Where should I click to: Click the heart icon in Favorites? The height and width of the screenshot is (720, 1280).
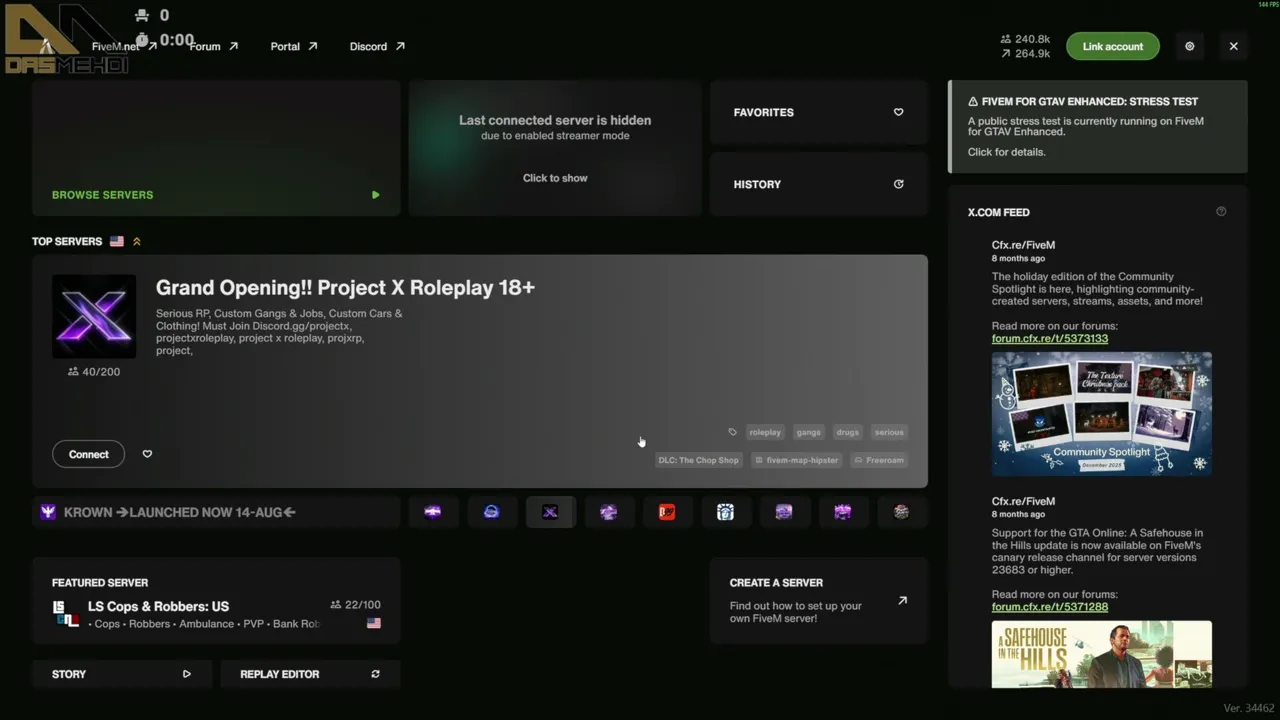click(x=898, y=112)
